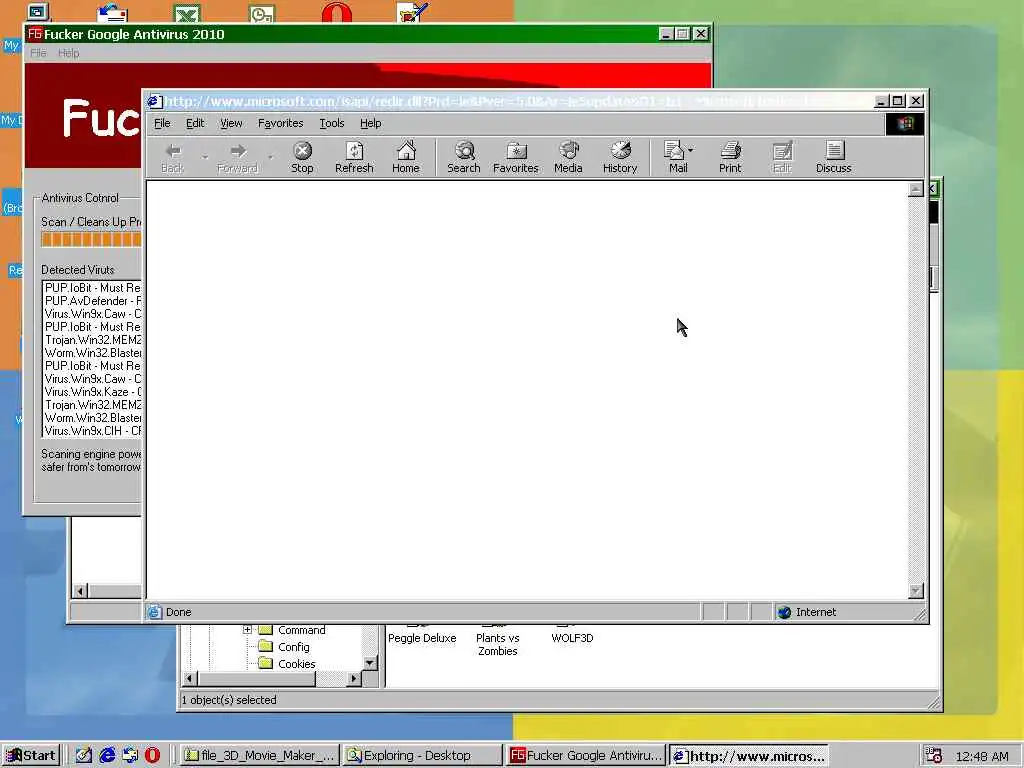1024x768 pixels.
Task: Switch to http://www.micros... taskbar button
Action: pos(749,756)
